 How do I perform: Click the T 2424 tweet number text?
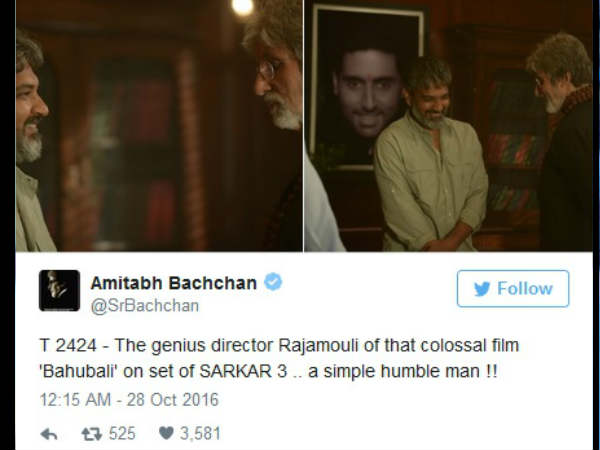tap(68, 346)
